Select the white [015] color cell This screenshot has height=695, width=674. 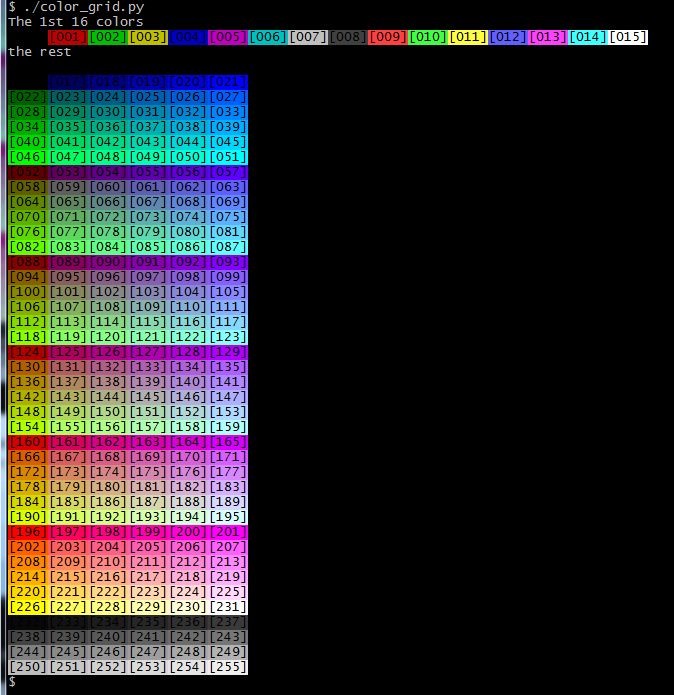point(627,37)
